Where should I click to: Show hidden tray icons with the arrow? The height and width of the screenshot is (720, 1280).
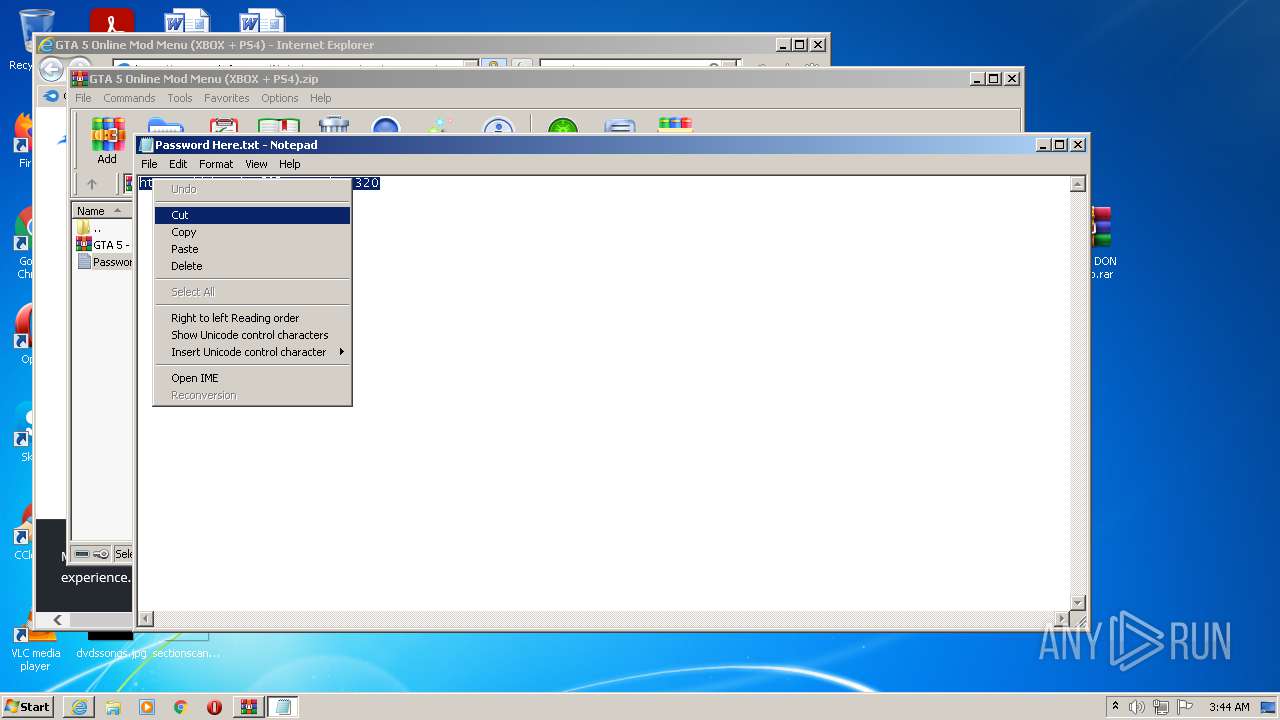[1115, 707]
